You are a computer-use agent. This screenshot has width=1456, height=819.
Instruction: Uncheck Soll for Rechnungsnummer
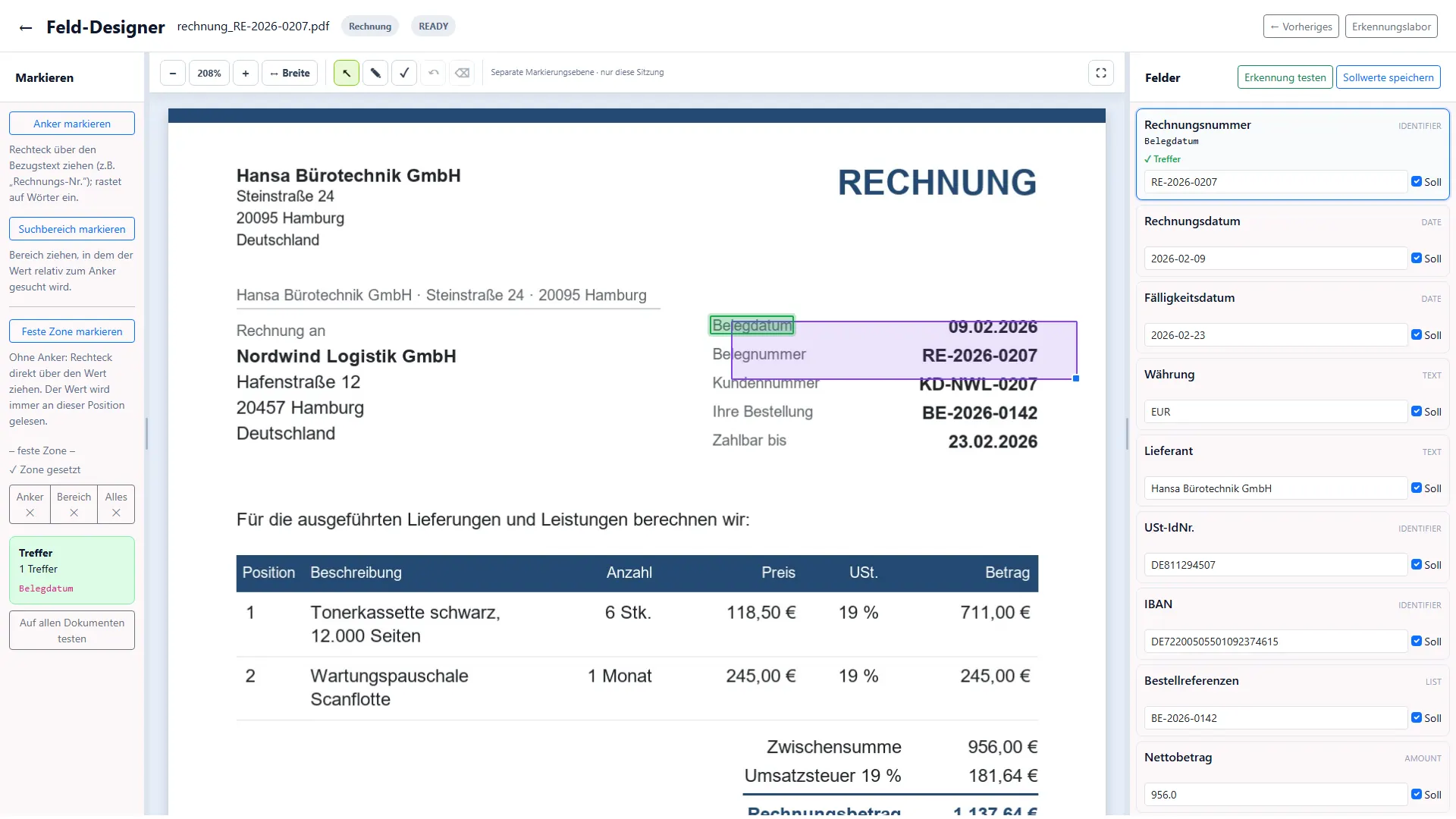[1417, 181]
